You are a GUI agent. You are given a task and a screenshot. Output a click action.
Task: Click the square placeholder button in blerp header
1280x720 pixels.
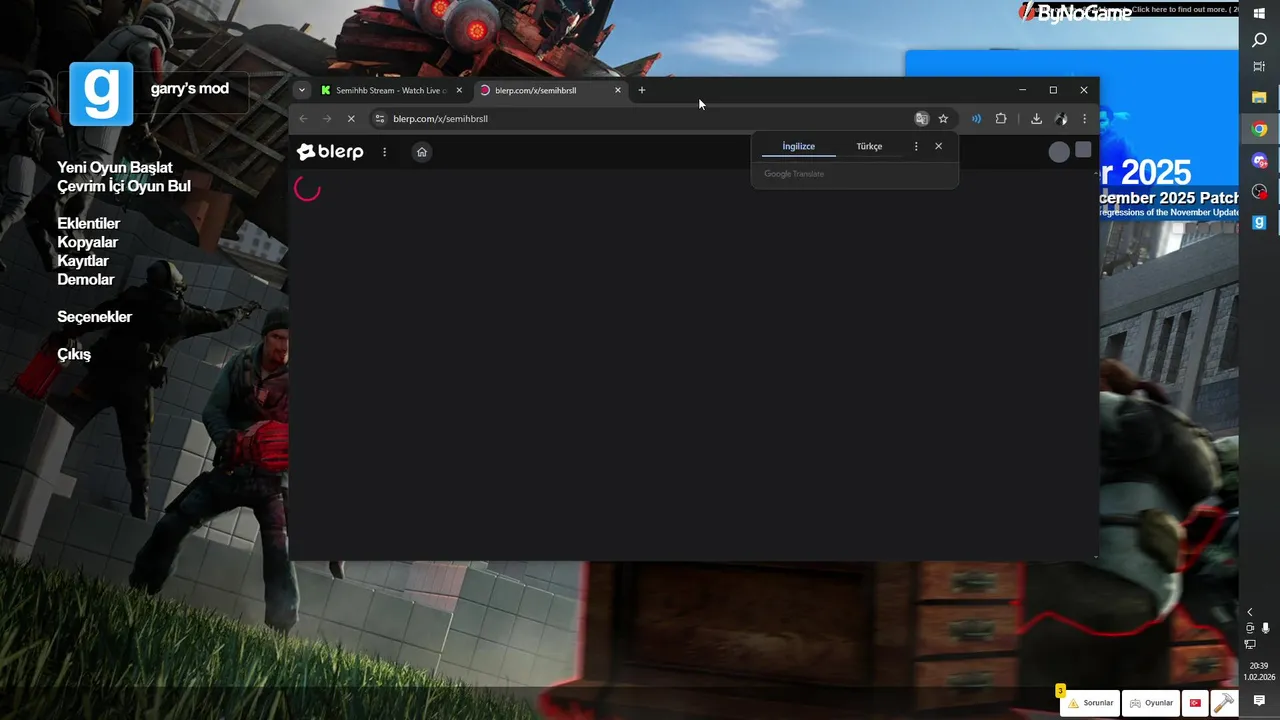[x=1083, y=150]
